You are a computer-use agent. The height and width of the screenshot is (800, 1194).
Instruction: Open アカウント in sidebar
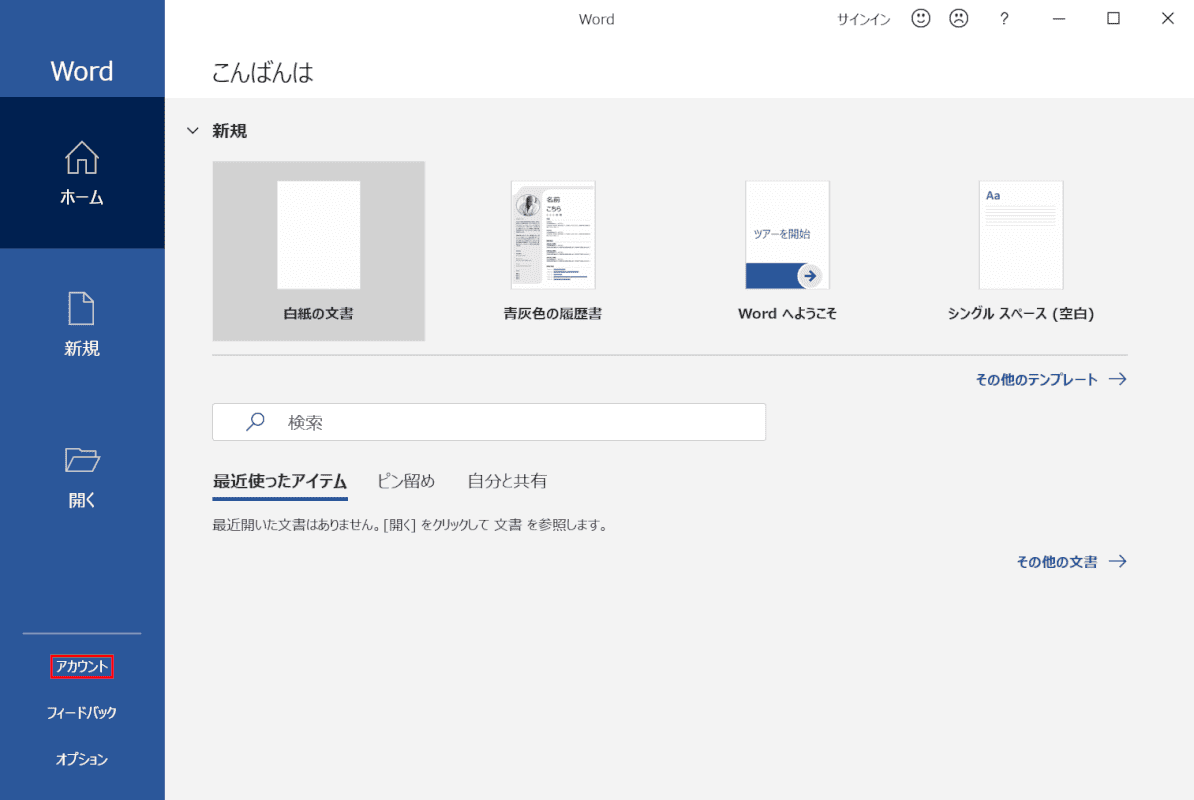81,666
